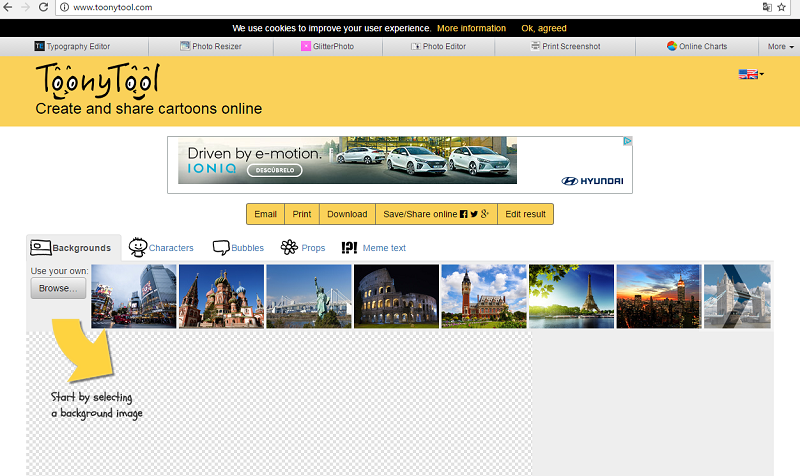This screenshot has height=476, width=800.
Task: Click the Google Plus share icon
Action: 485,214
